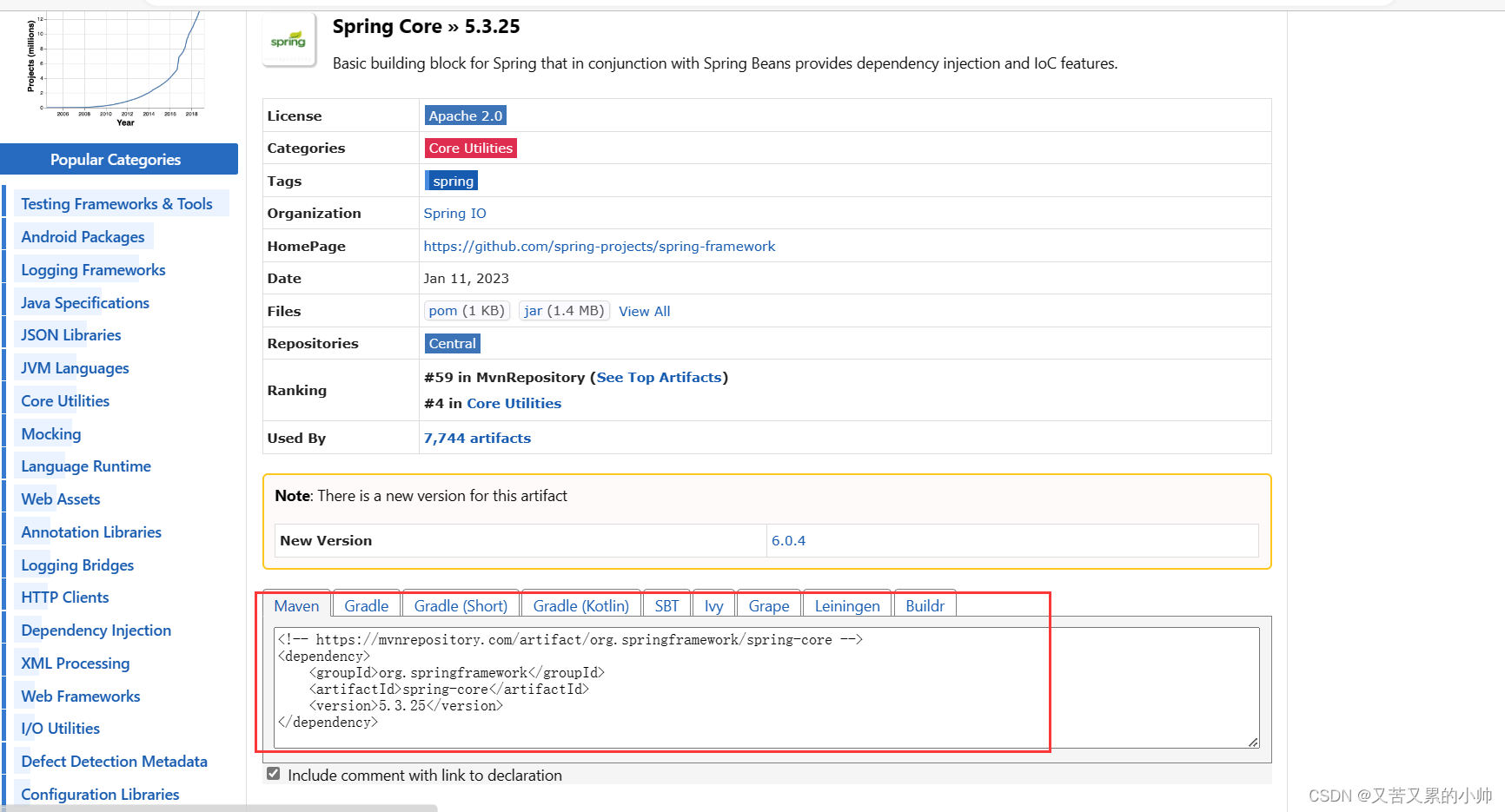Open JSON Libraries category
This screenshot has width=1505, height=812.
coord(71,334)
